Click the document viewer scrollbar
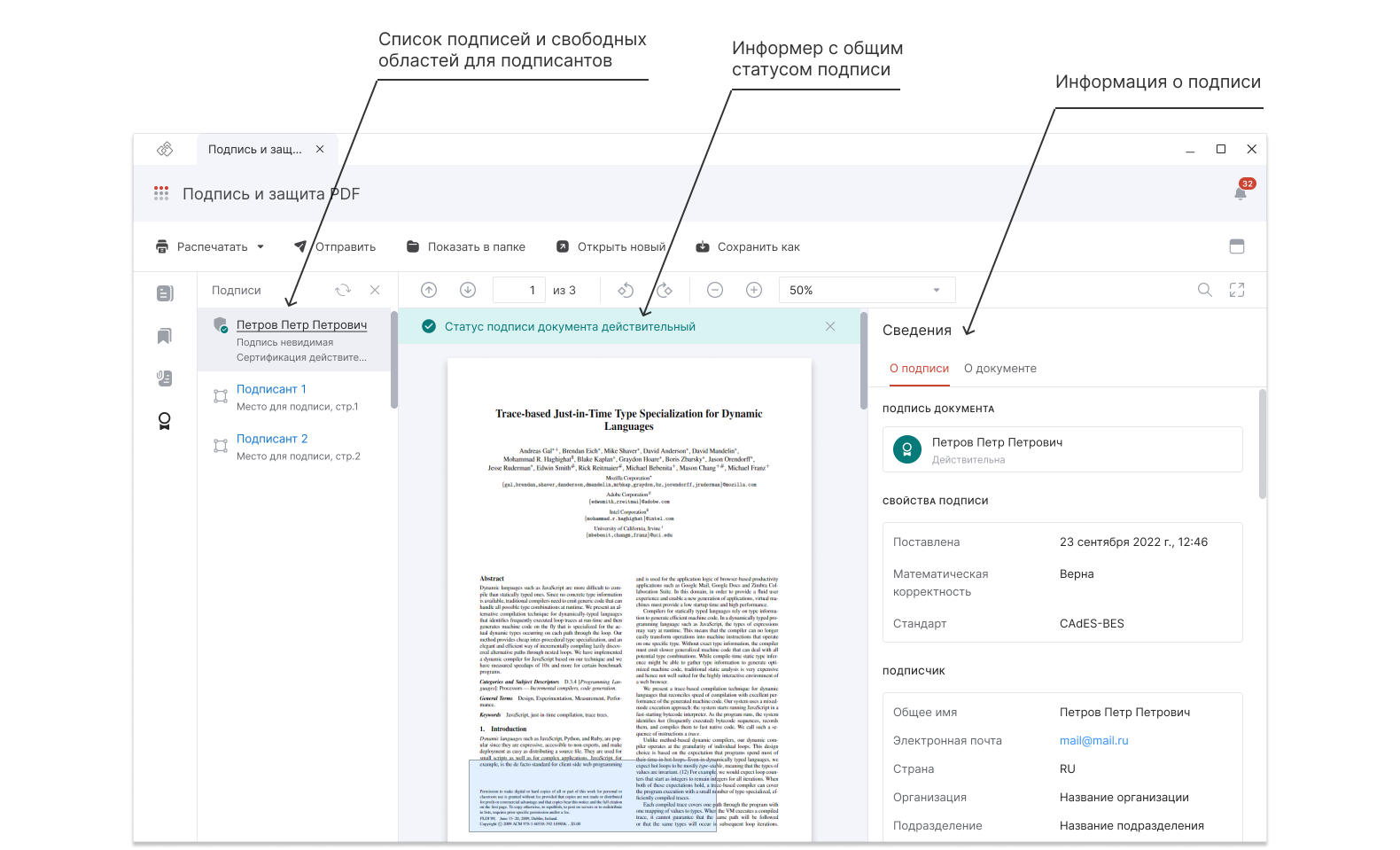Screen dimensions: 1400x850 click(x=864, y=360)
